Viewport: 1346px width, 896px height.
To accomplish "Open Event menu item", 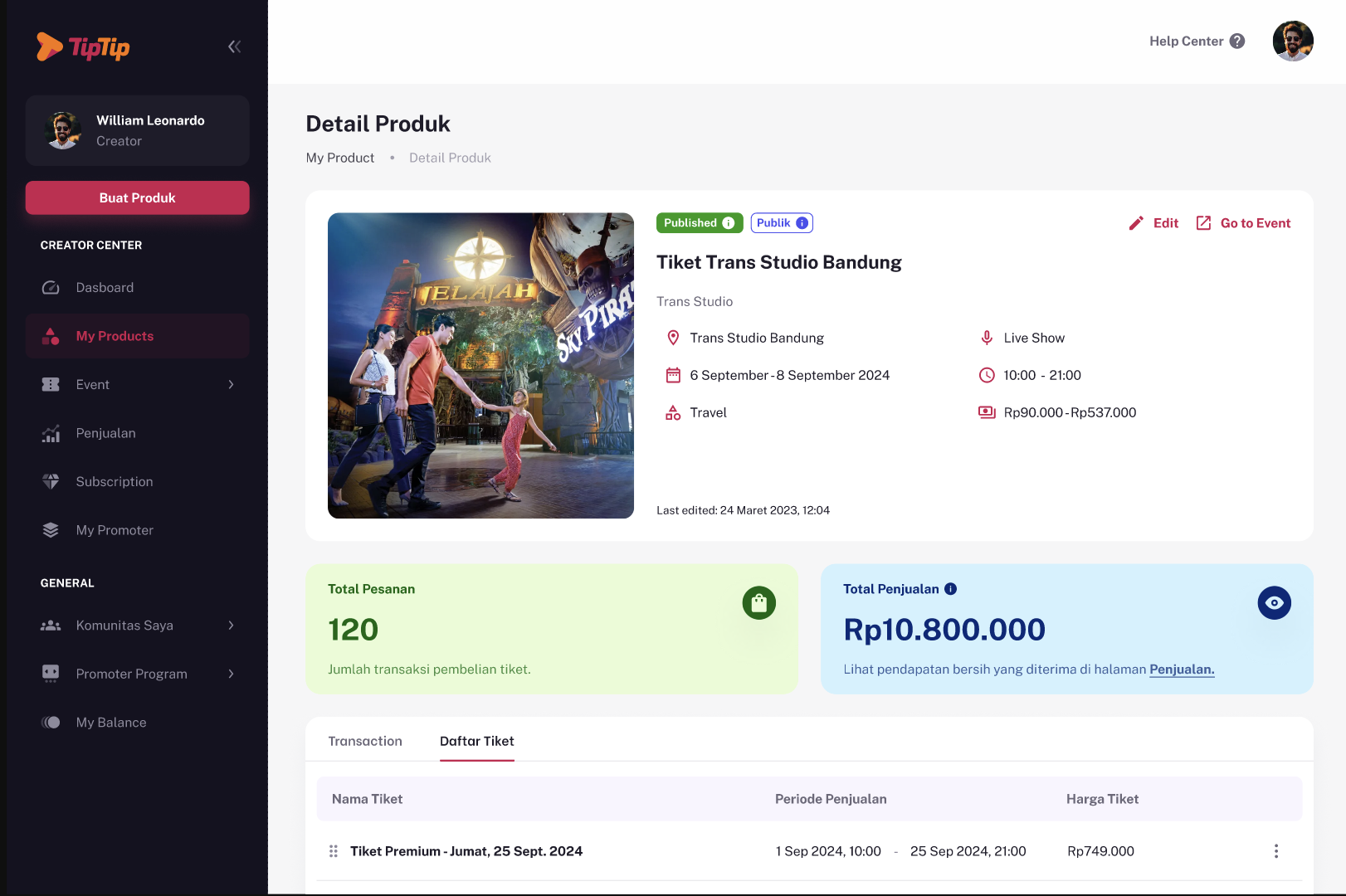I will pos(138,384).
